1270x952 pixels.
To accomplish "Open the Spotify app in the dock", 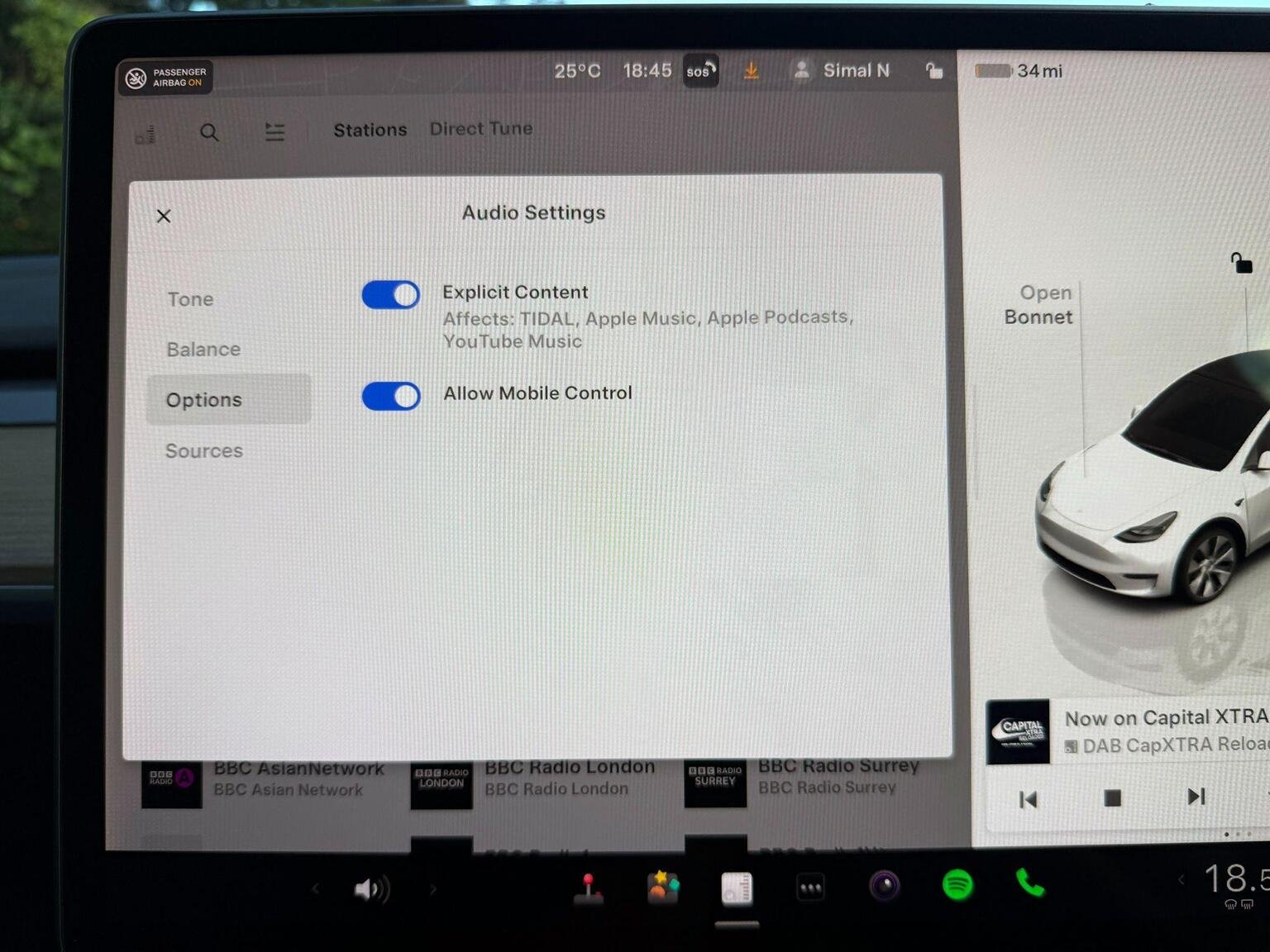I will coord(957,886).
